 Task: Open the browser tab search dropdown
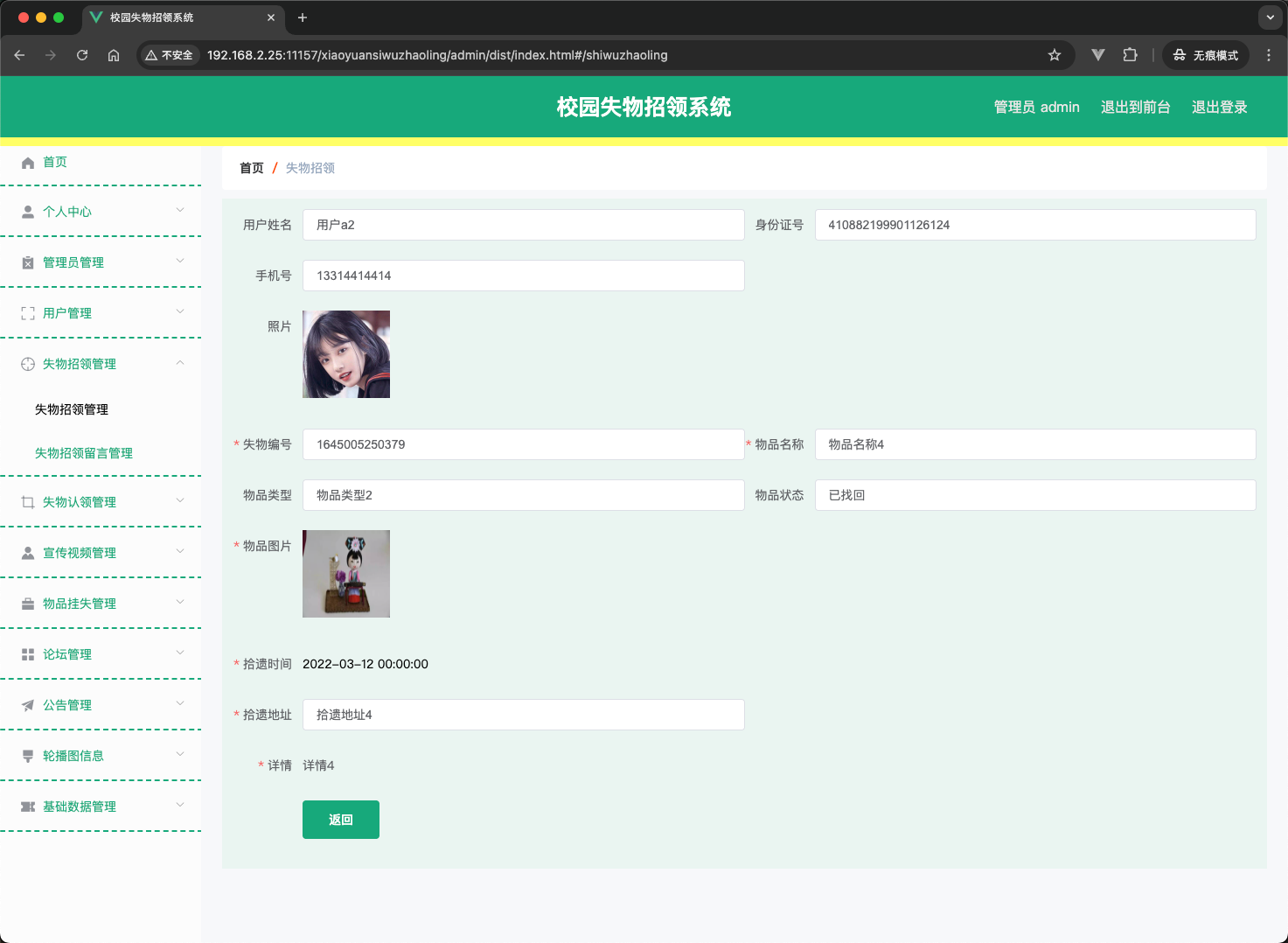pos(1271,17)
